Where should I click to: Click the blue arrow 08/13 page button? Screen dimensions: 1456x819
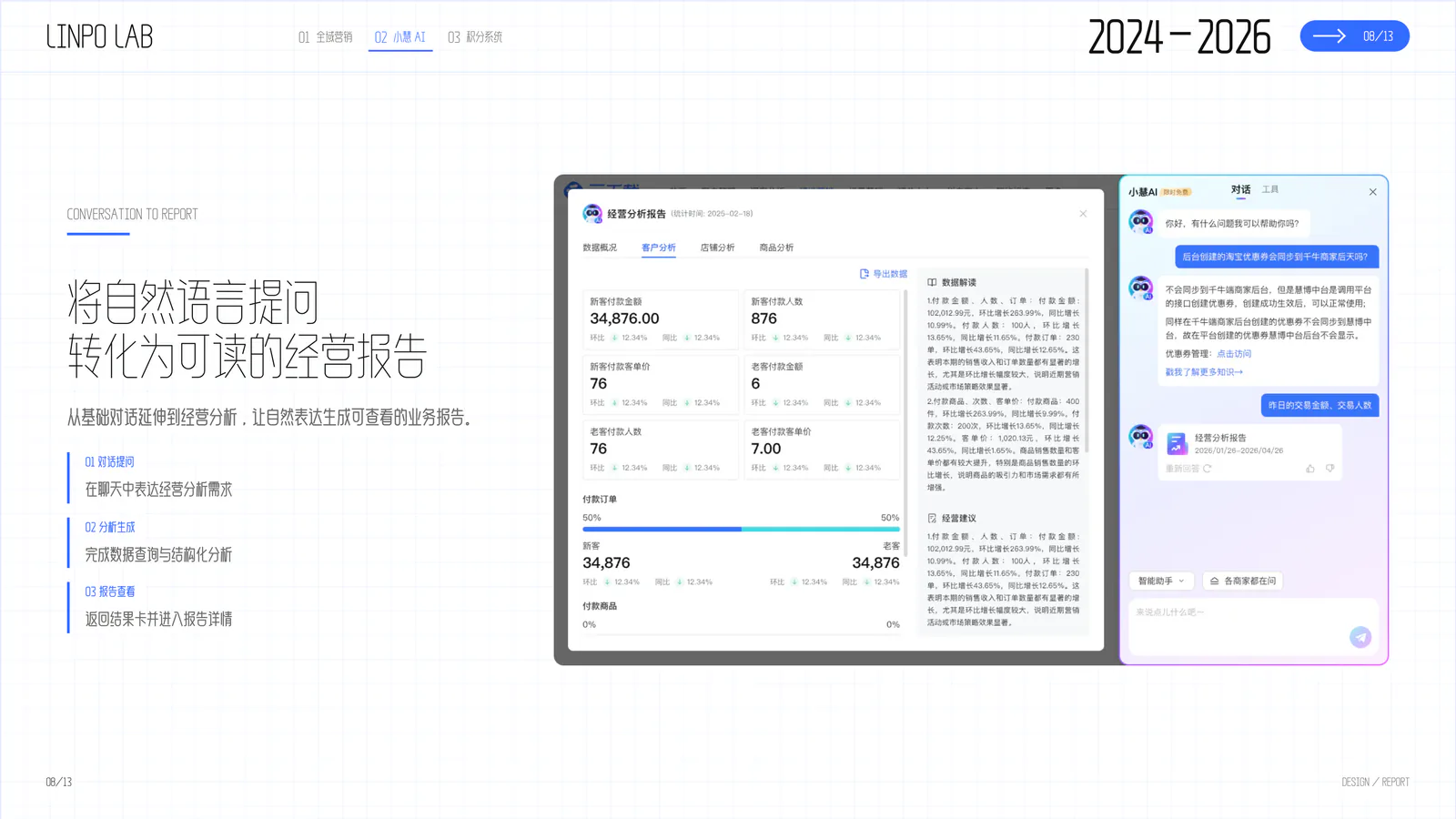coord(1354,36)
